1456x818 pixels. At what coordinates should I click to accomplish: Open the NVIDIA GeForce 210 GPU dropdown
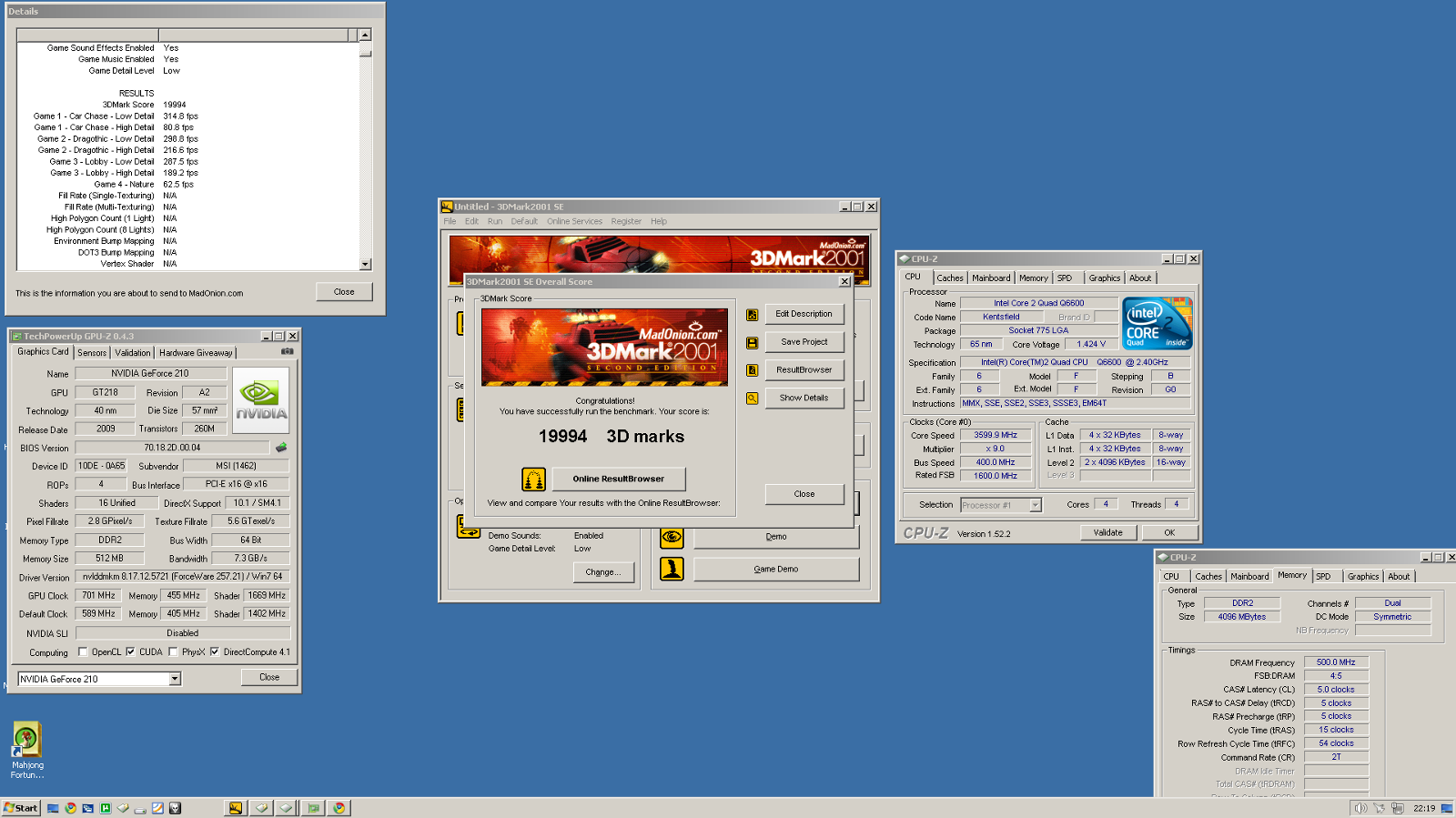[175, 679]
